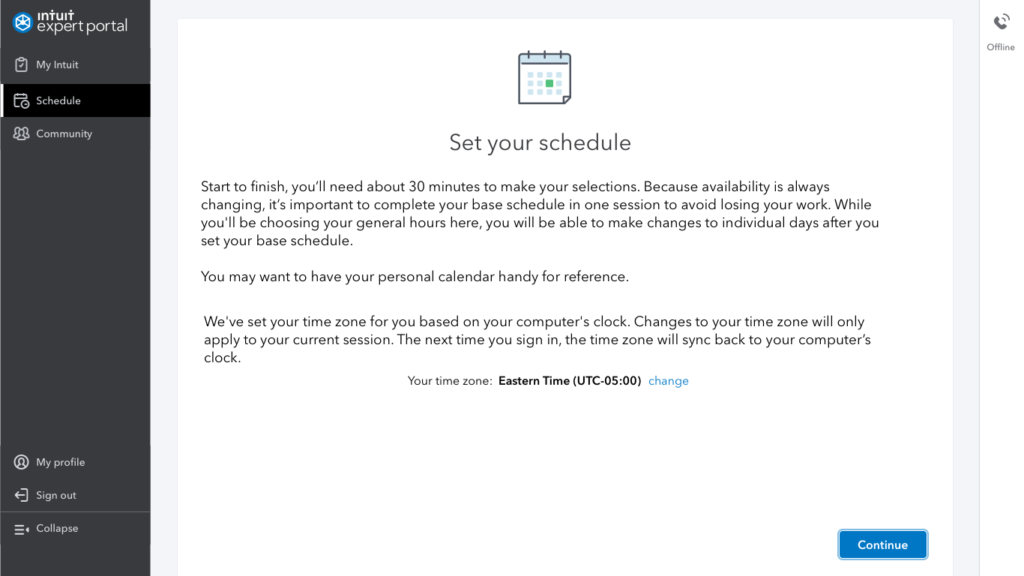The image size is (1024, 576).
Task: Click the Set your schedule heading
Action: 540,142
